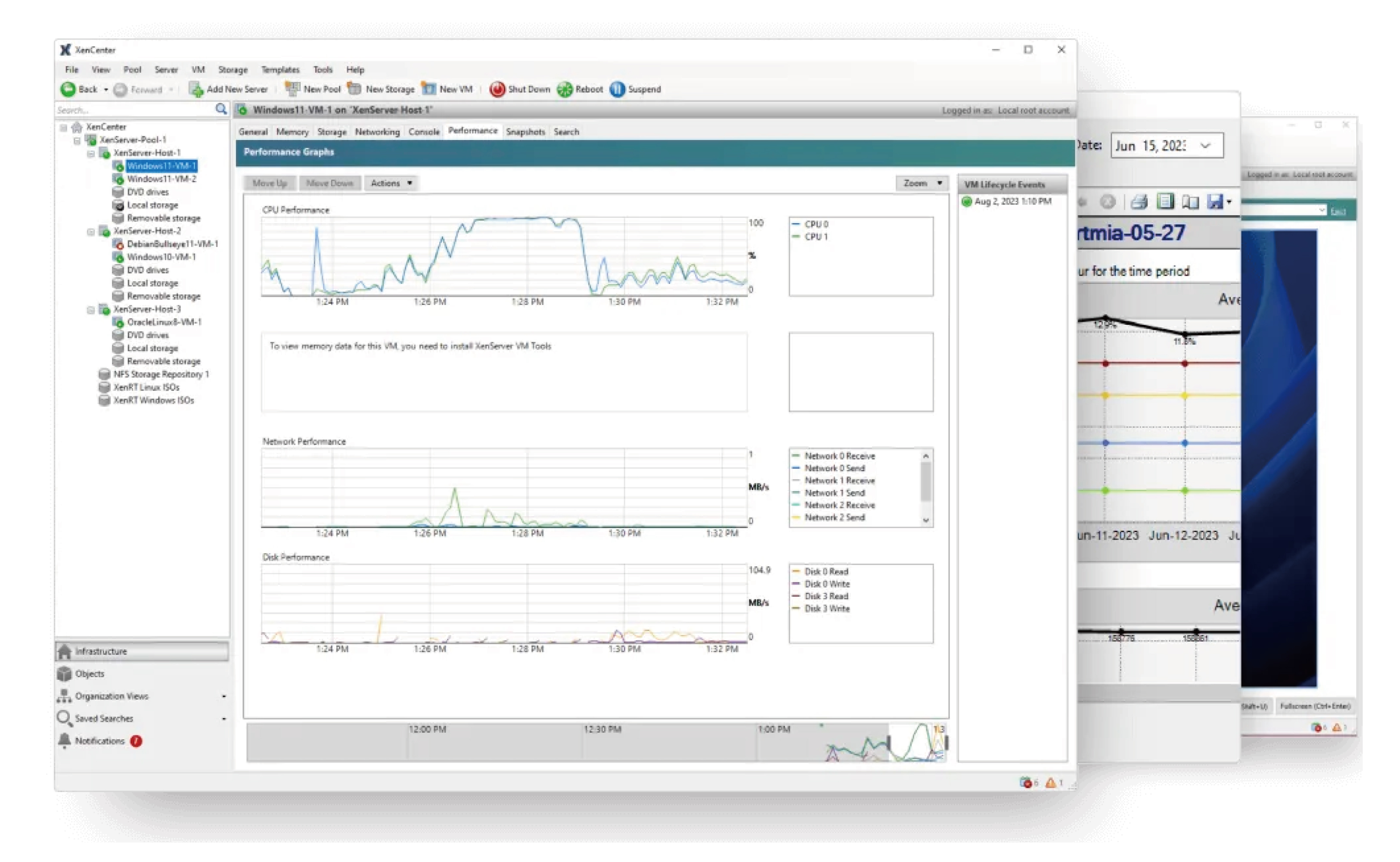Open the Zoom dropdown
The height and width of the screenshot is (862, 1400).
(922, 183)
